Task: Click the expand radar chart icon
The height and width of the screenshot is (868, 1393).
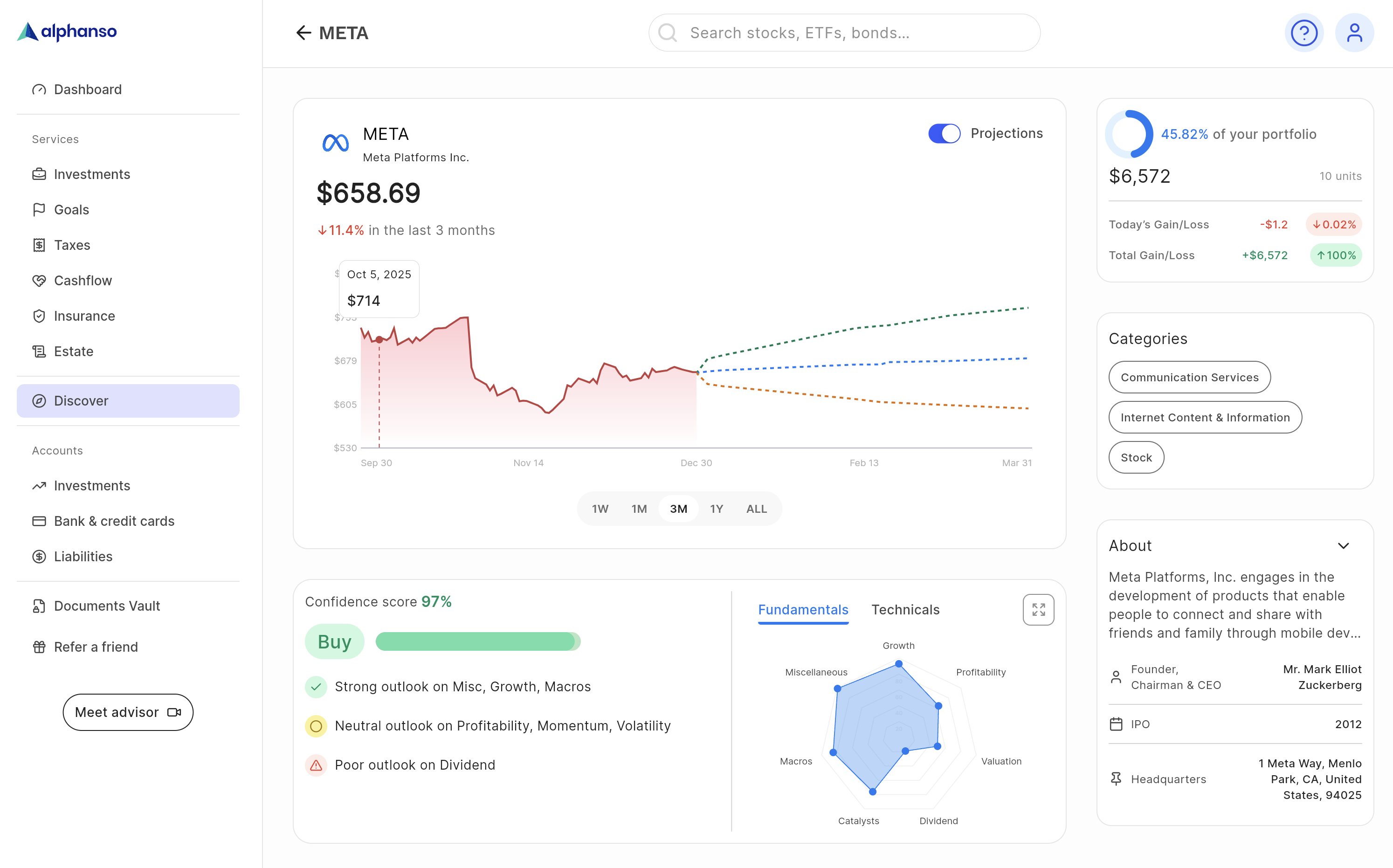Action: click(x=1038, y=609)
